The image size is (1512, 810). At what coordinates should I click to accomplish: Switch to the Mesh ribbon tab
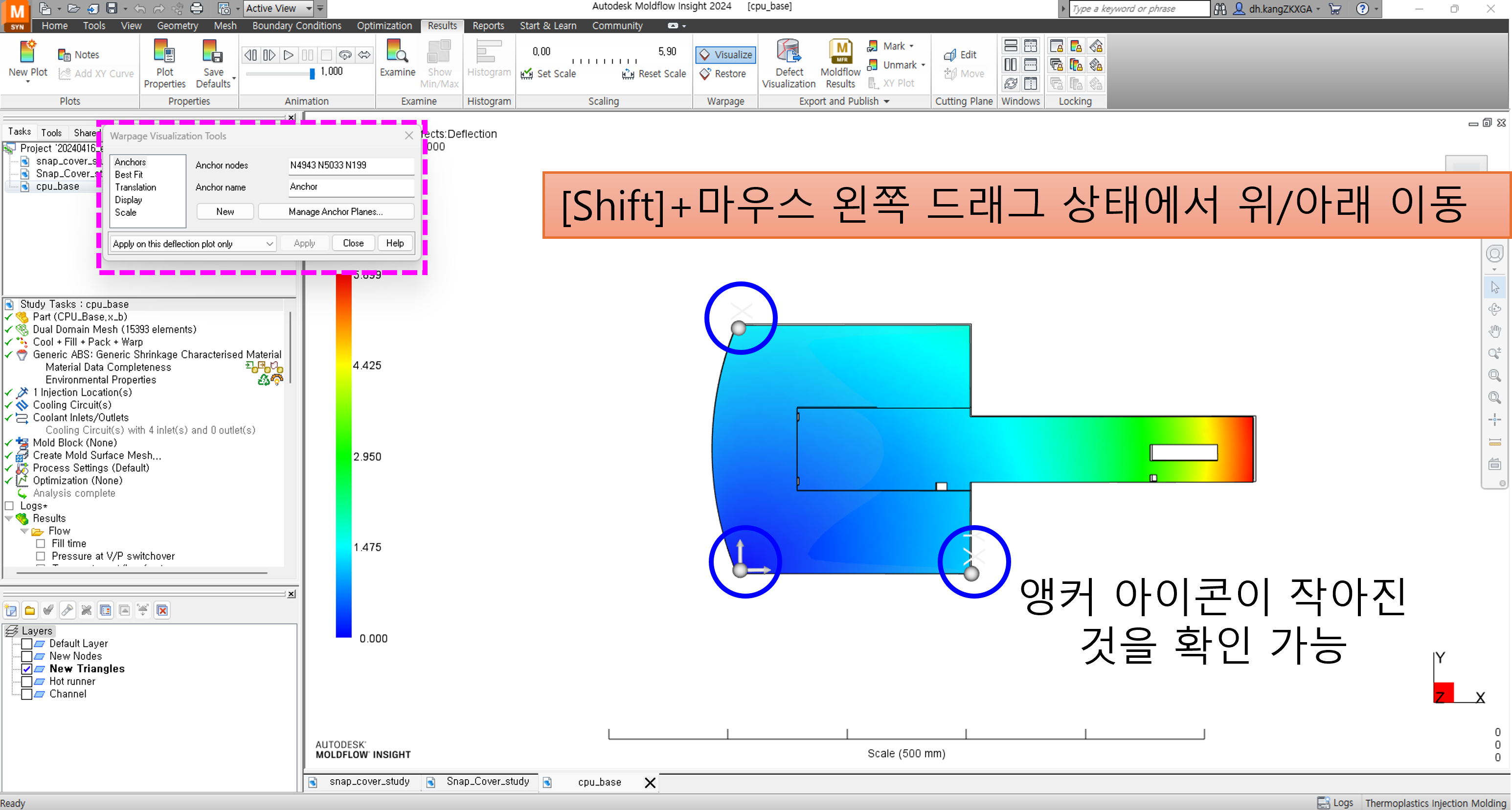(225, 26)
